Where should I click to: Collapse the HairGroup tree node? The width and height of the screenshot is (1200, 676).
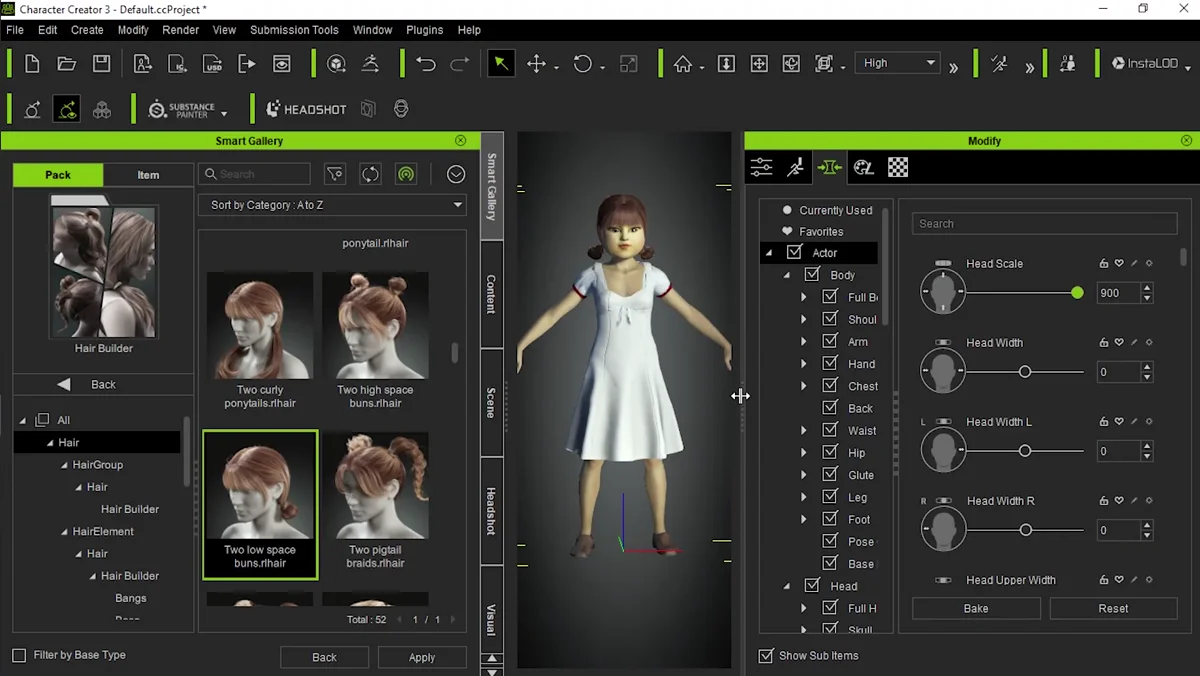coord(64,465)
